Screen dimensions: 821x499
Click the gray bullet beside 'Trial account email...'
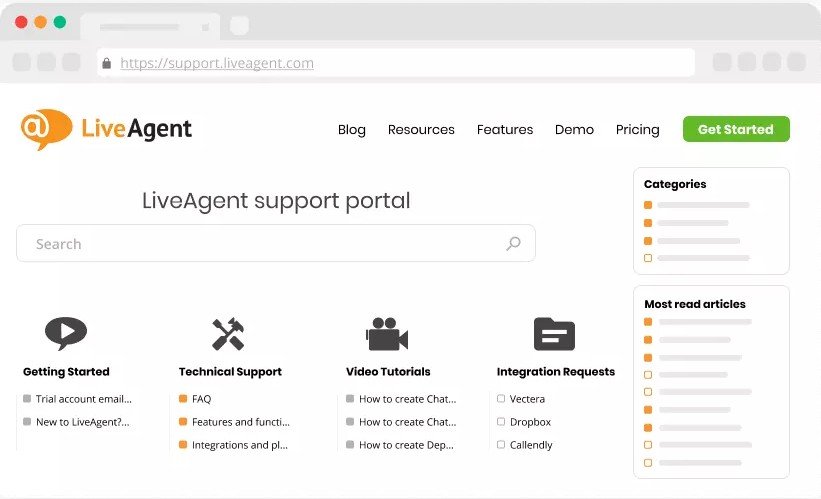click(x=27, y=398)
